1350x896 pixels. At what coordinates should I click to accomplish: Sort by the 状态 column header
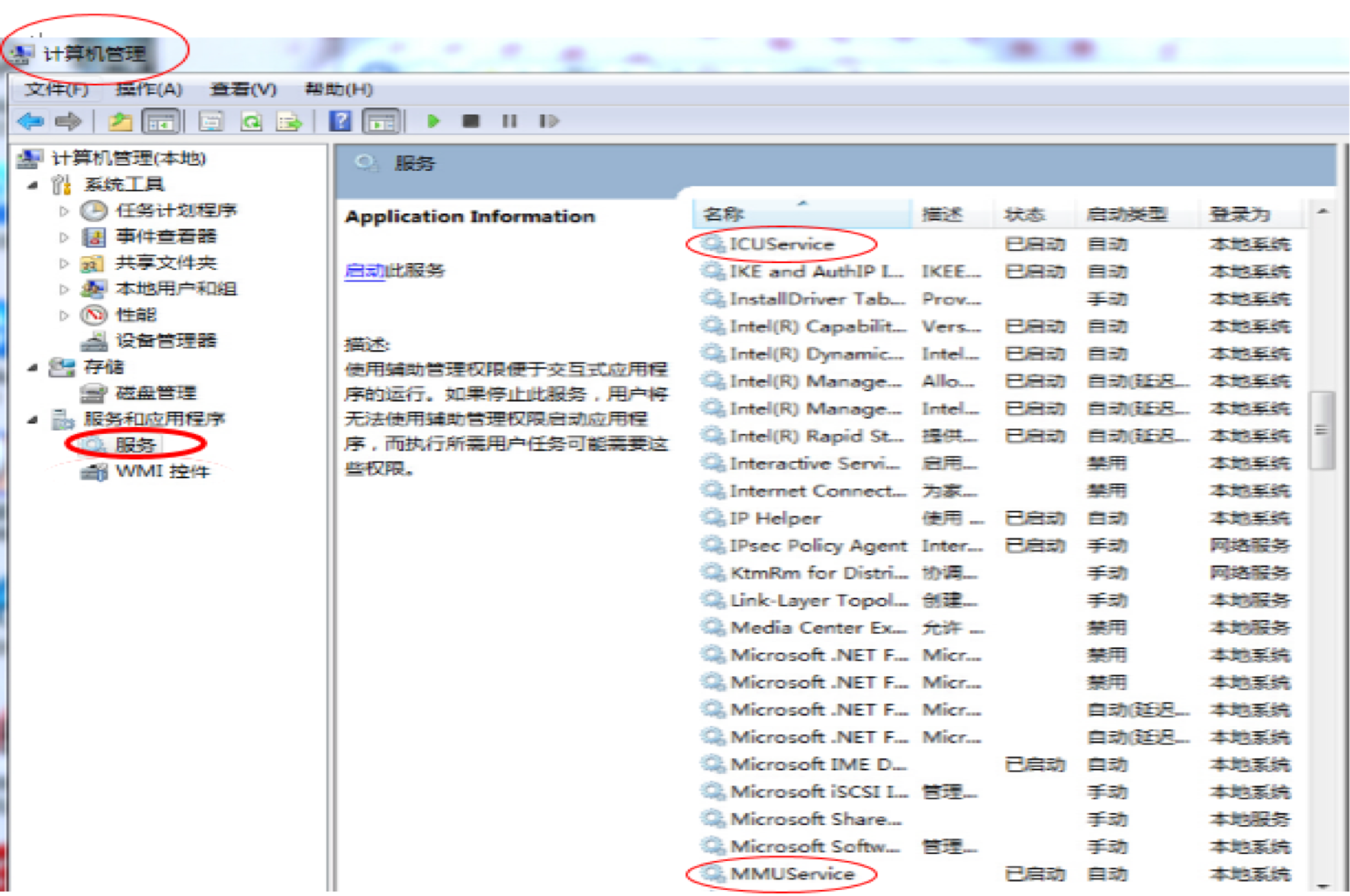tap(1036, 214)
